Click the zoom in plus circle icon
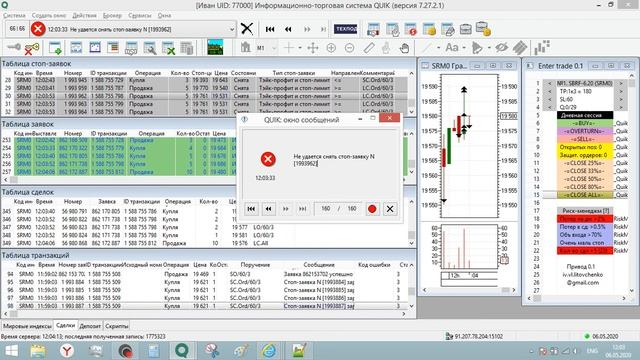The image size is (640, 360). click(x=331, y=48)
